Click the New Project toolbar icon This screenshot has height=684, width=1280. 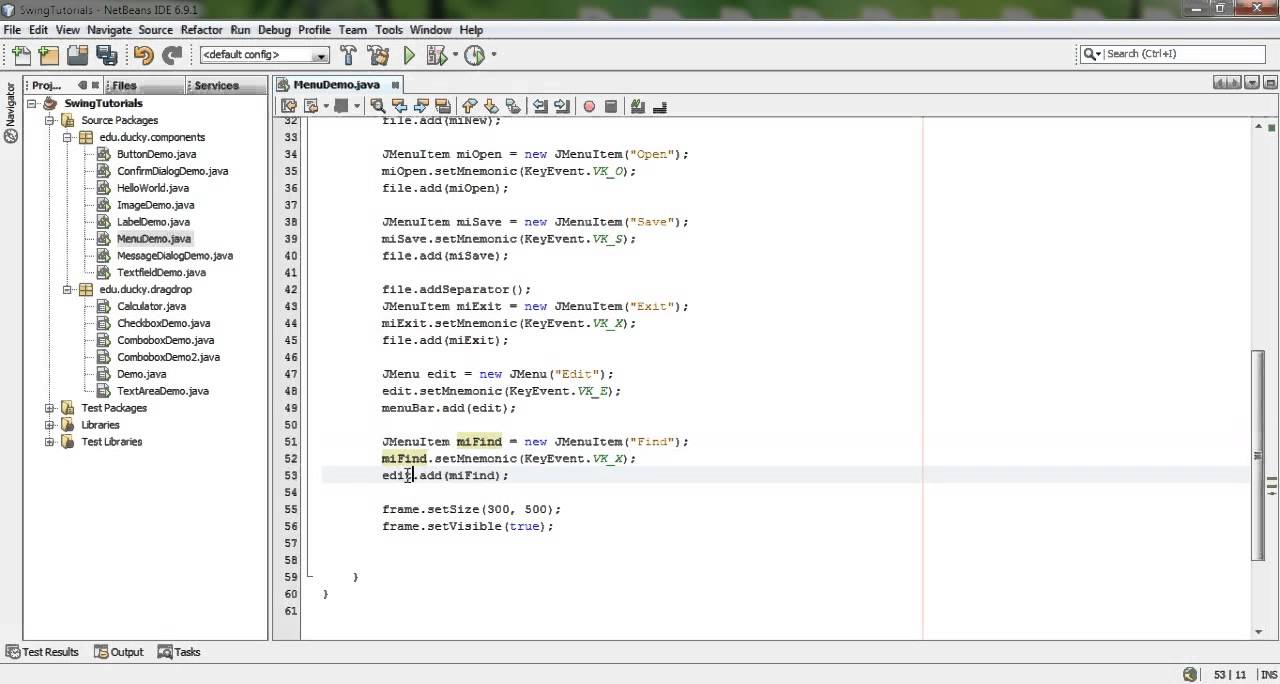click(x=49, y=55)
